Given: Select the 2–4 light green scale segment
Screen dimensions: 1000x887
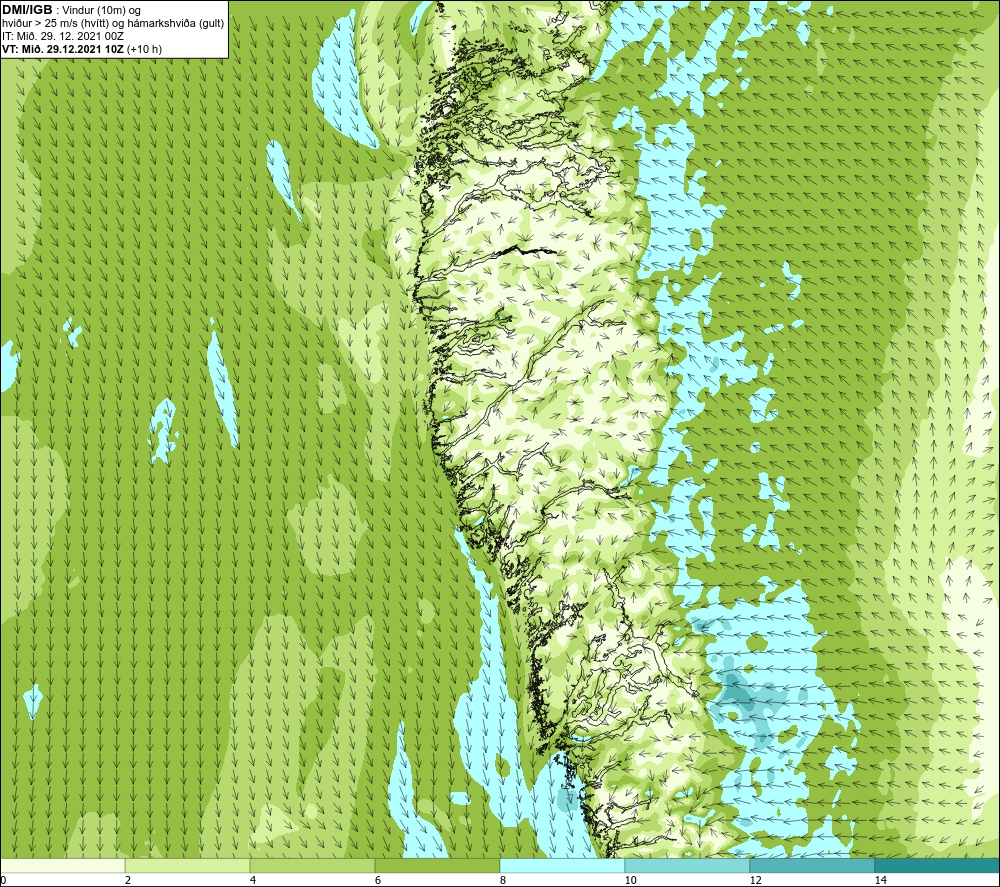Looking at the screenshot, I should (x=188, y=865).
